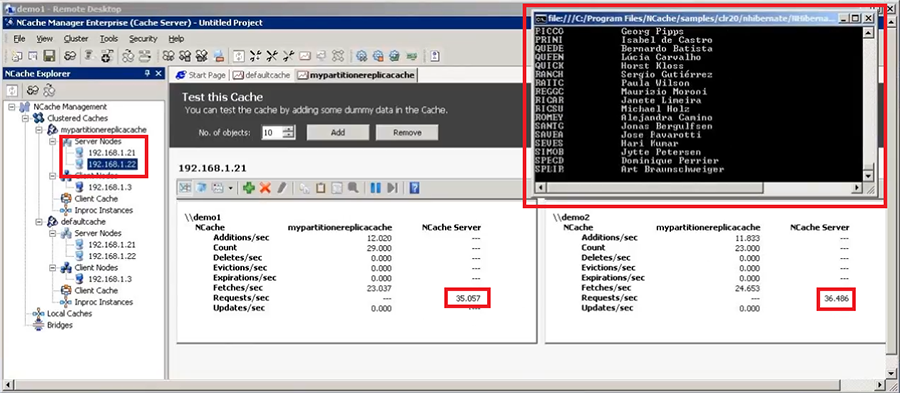The height and width of the screenshot is (393, 900).
Task: Click the last main-toolbar document icon
Action: pyautogui.click(x=435, y=56)
